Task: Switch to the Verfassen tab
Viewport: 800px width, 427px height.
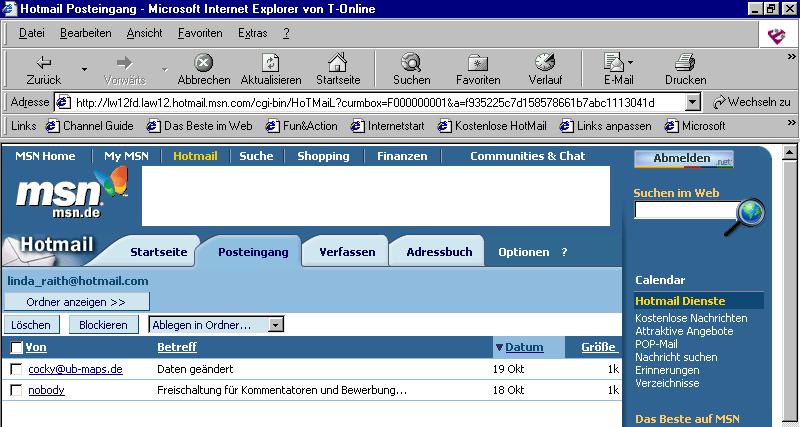Action: 347,252
